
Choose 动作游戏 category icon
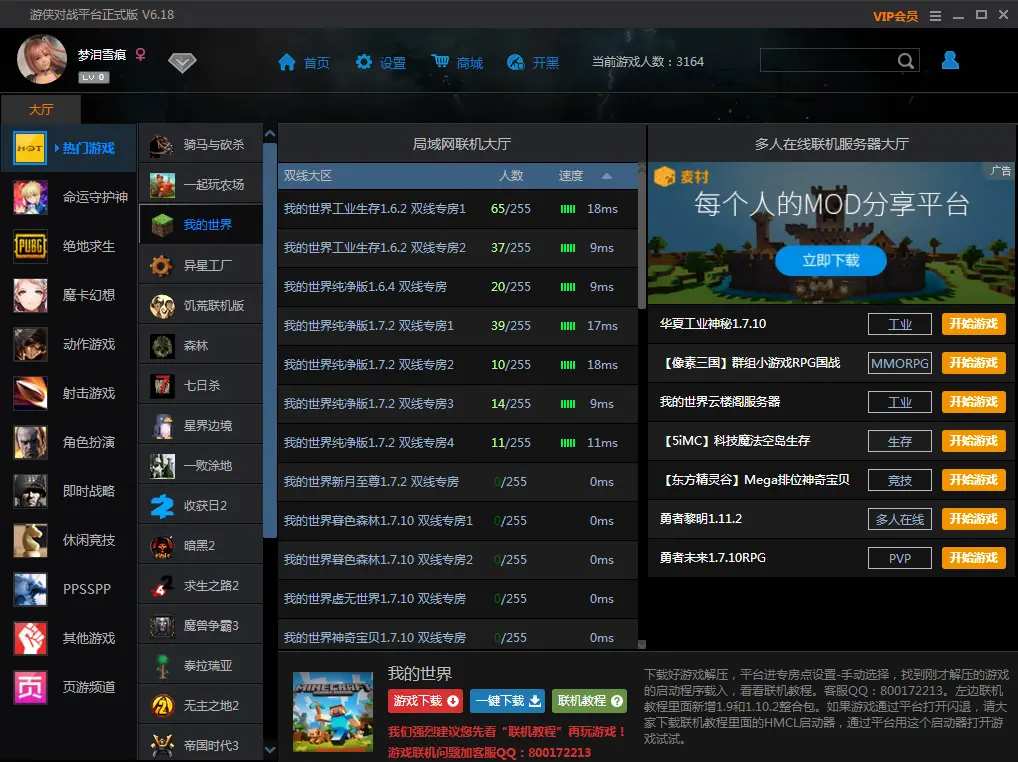coord(31,344)
